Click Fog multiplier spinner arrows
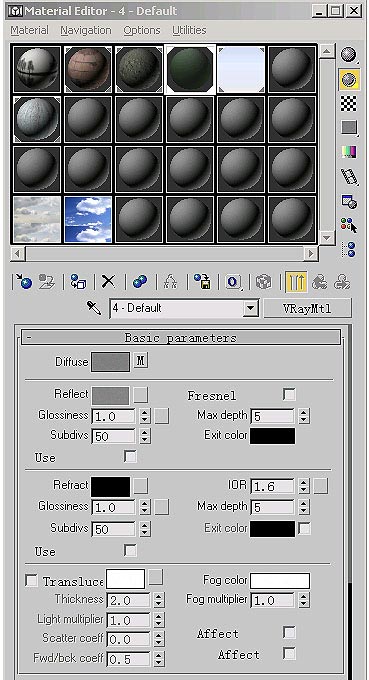The width and height of the screenshot is (369, 680). click(304, 601)
